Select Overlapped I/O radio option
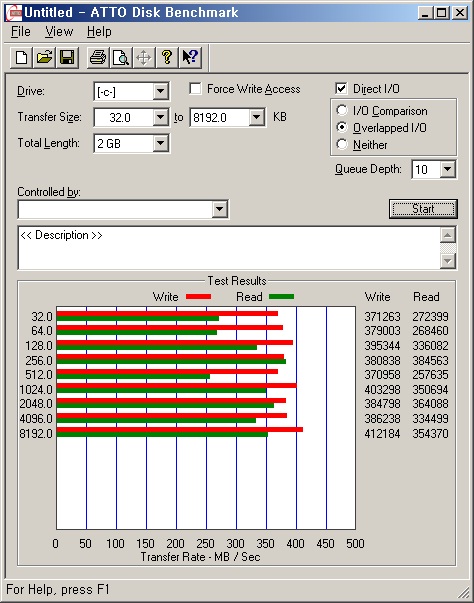 click(x=342, y=127)
